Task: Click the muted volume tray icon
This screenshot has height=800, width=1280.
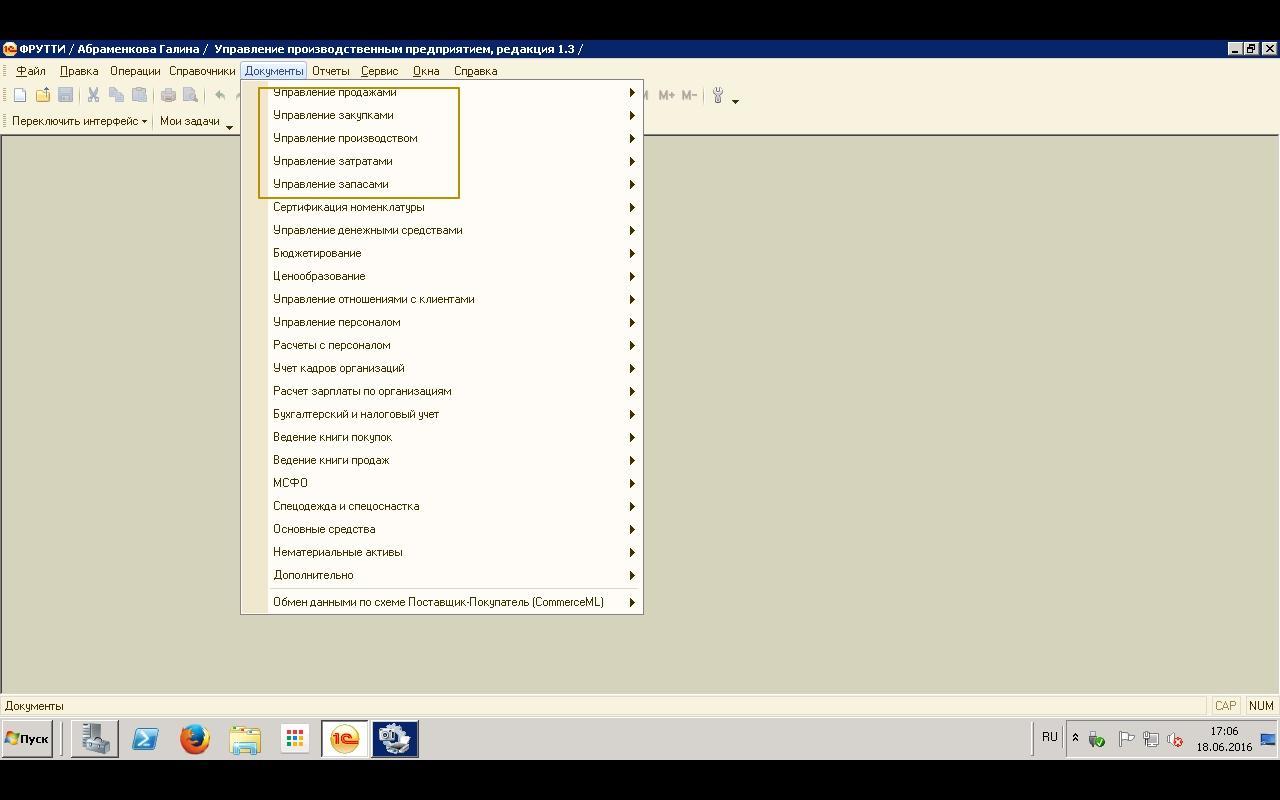Action: (1176, 739)
